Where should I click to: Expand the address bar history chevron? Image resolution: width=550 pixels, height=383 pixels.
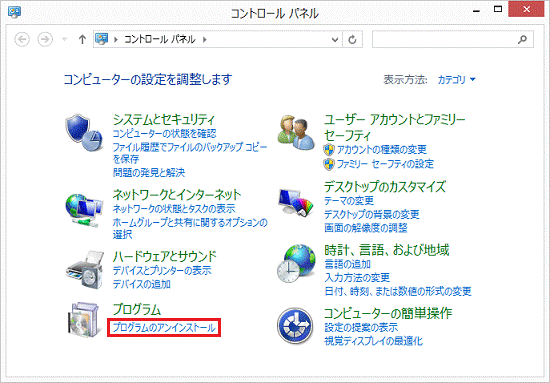click(x=335, y=40)
